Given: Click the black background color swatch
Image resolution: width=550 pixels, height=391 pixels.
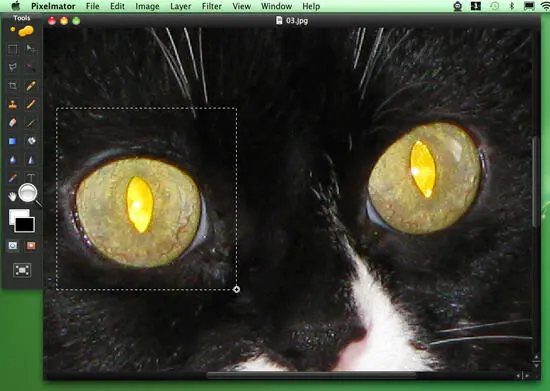Looking at the screenshot, I should (x=25, y=224).
